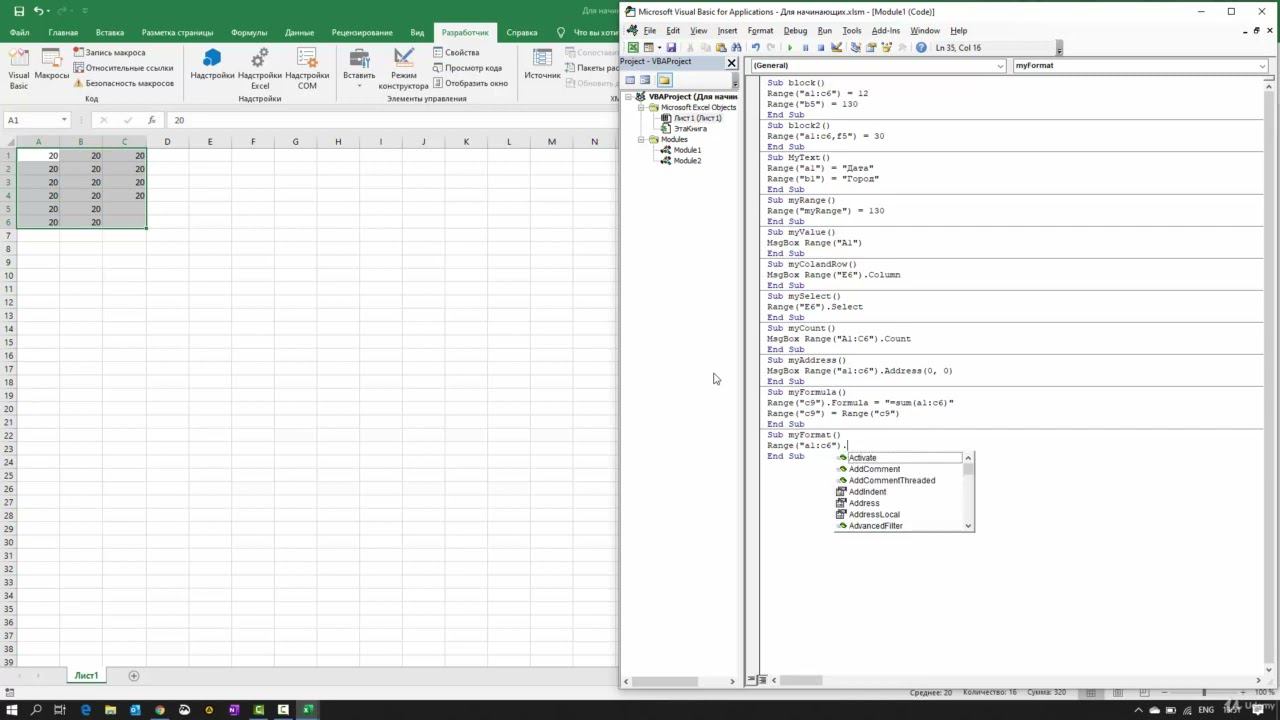Image resolution: width=1280 pixels, height=720 pixels.
Task: Open the Данные tab
Action: (299, 32)
